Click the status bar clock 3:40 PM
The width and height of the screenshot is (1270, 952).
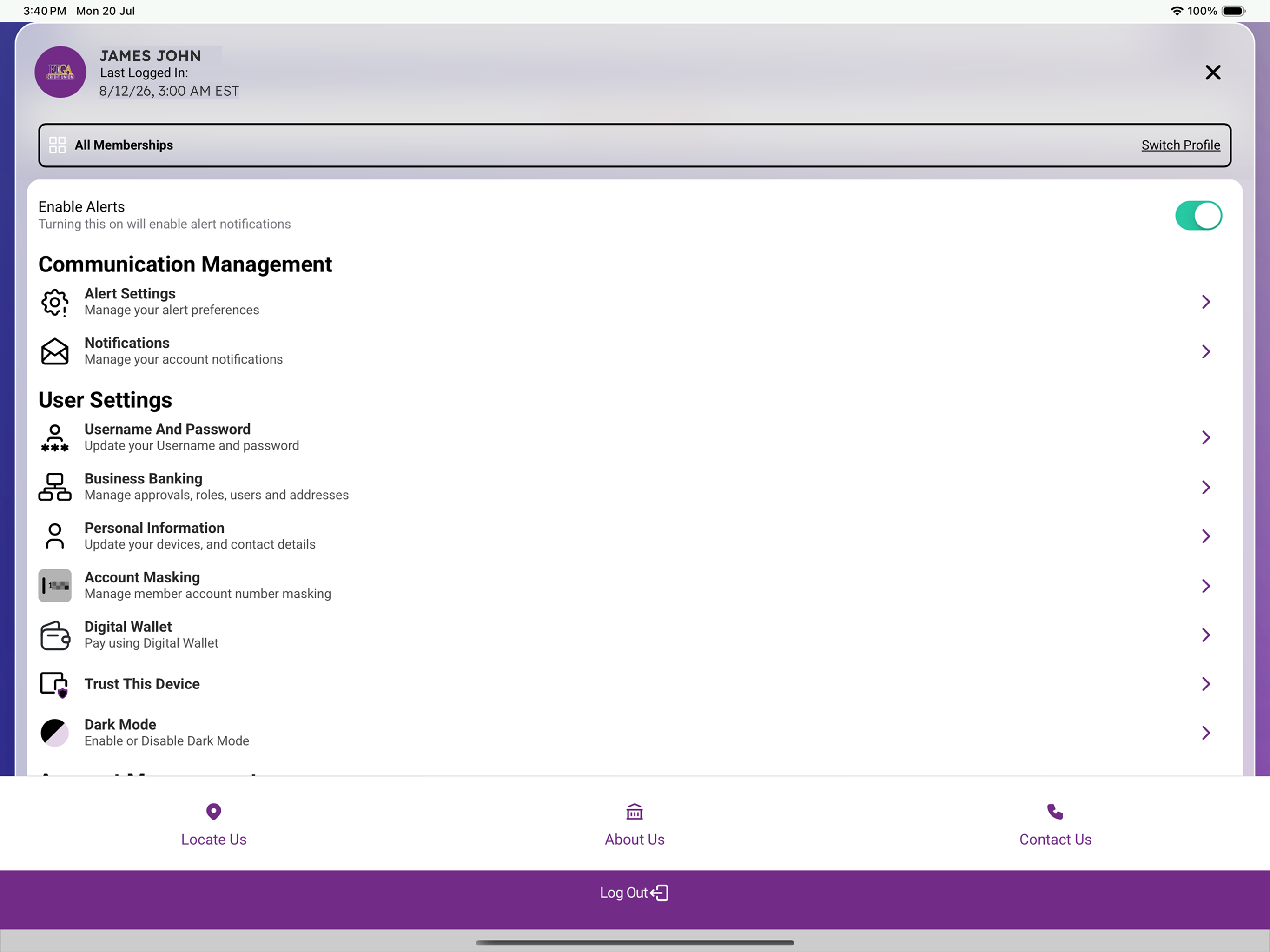(x=45, y=11)
